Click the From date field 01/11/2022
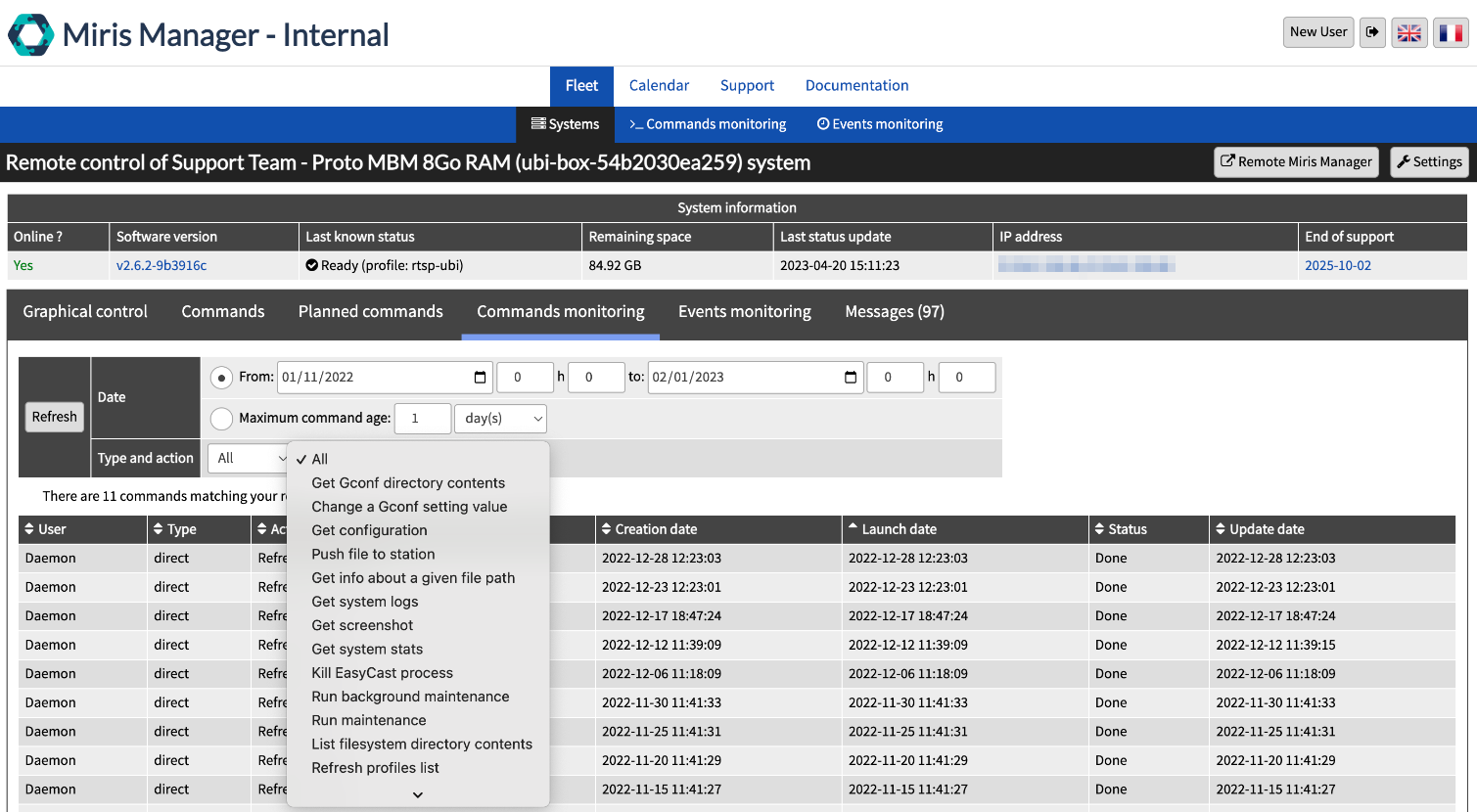Image resolution: width=1477 pixels, height=812 pixels. [385, 378]
